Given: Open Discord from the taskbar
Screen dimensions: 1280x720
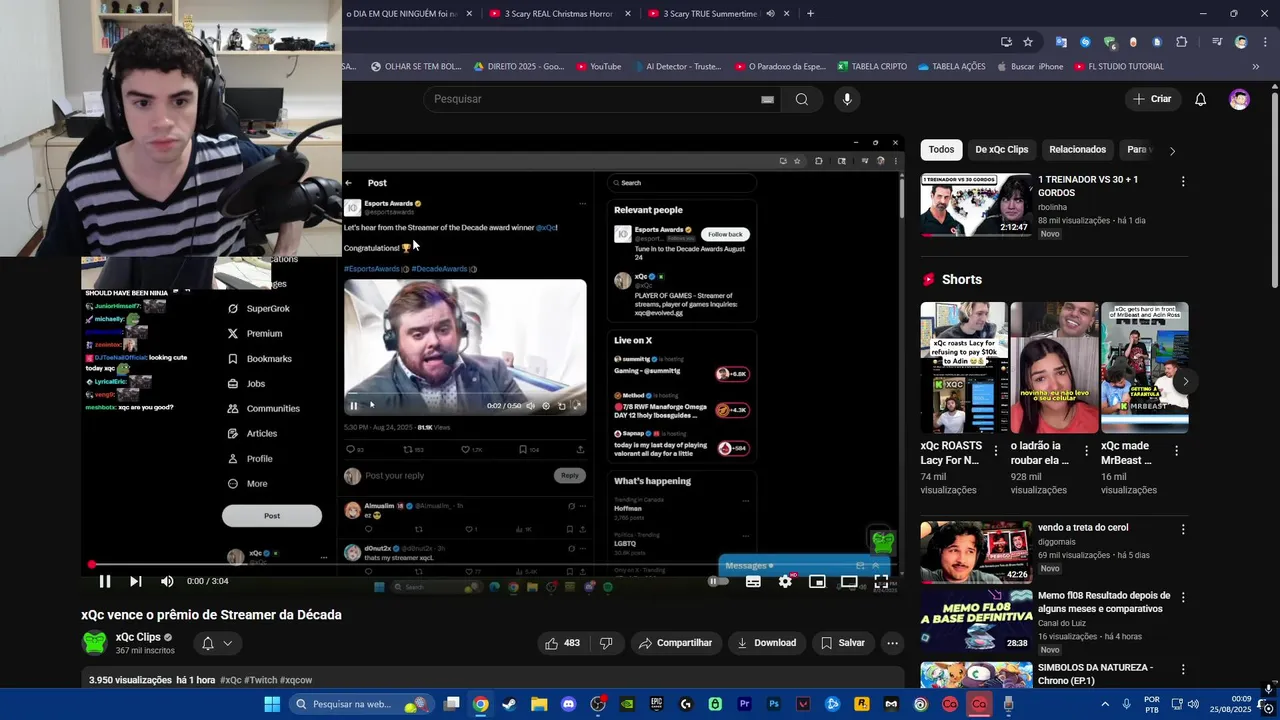Looking at the screenshot, I should [x=569, y=704].
